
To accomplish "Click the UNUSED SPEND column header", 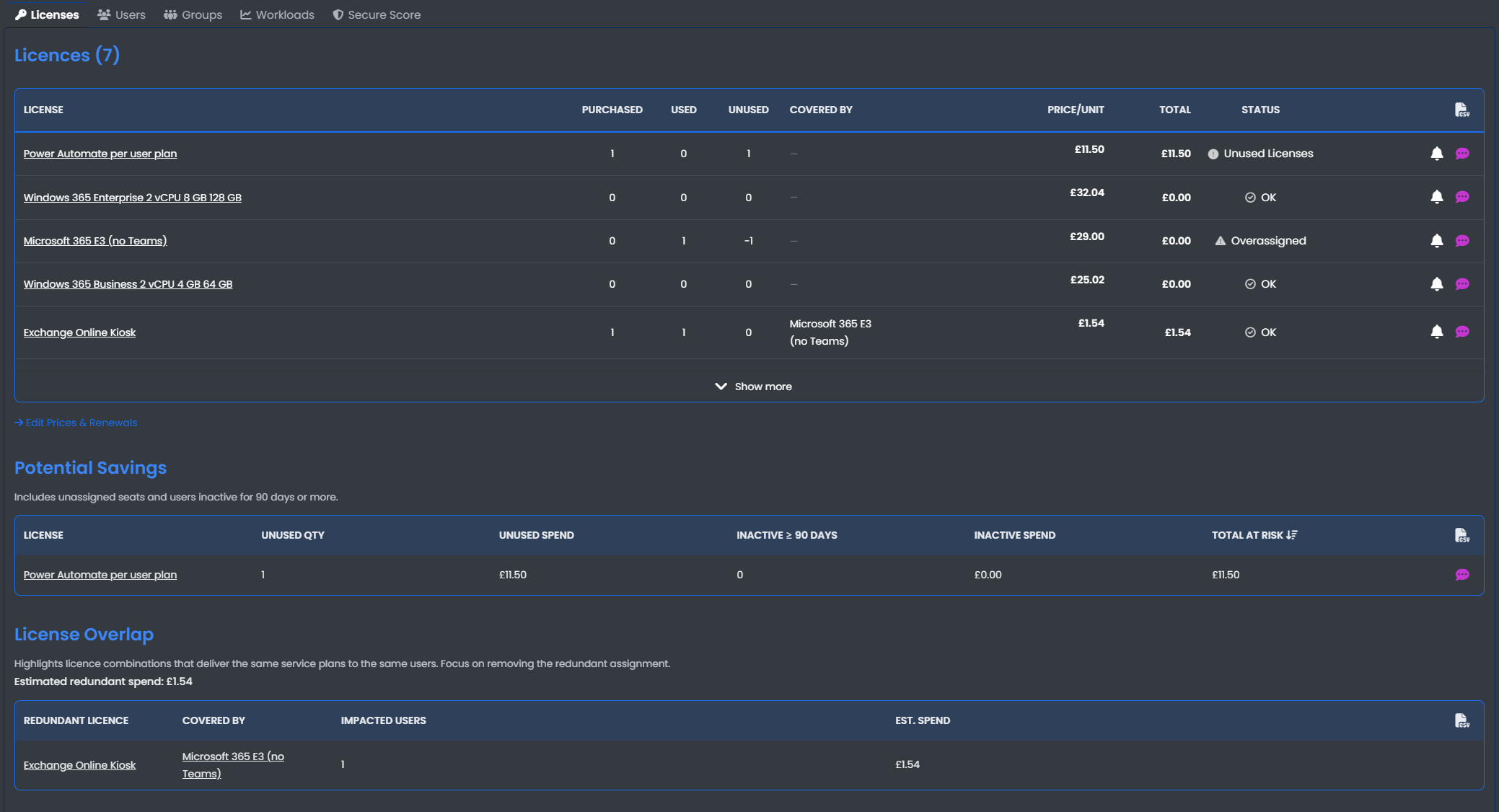I will click(x=537, y=535).
